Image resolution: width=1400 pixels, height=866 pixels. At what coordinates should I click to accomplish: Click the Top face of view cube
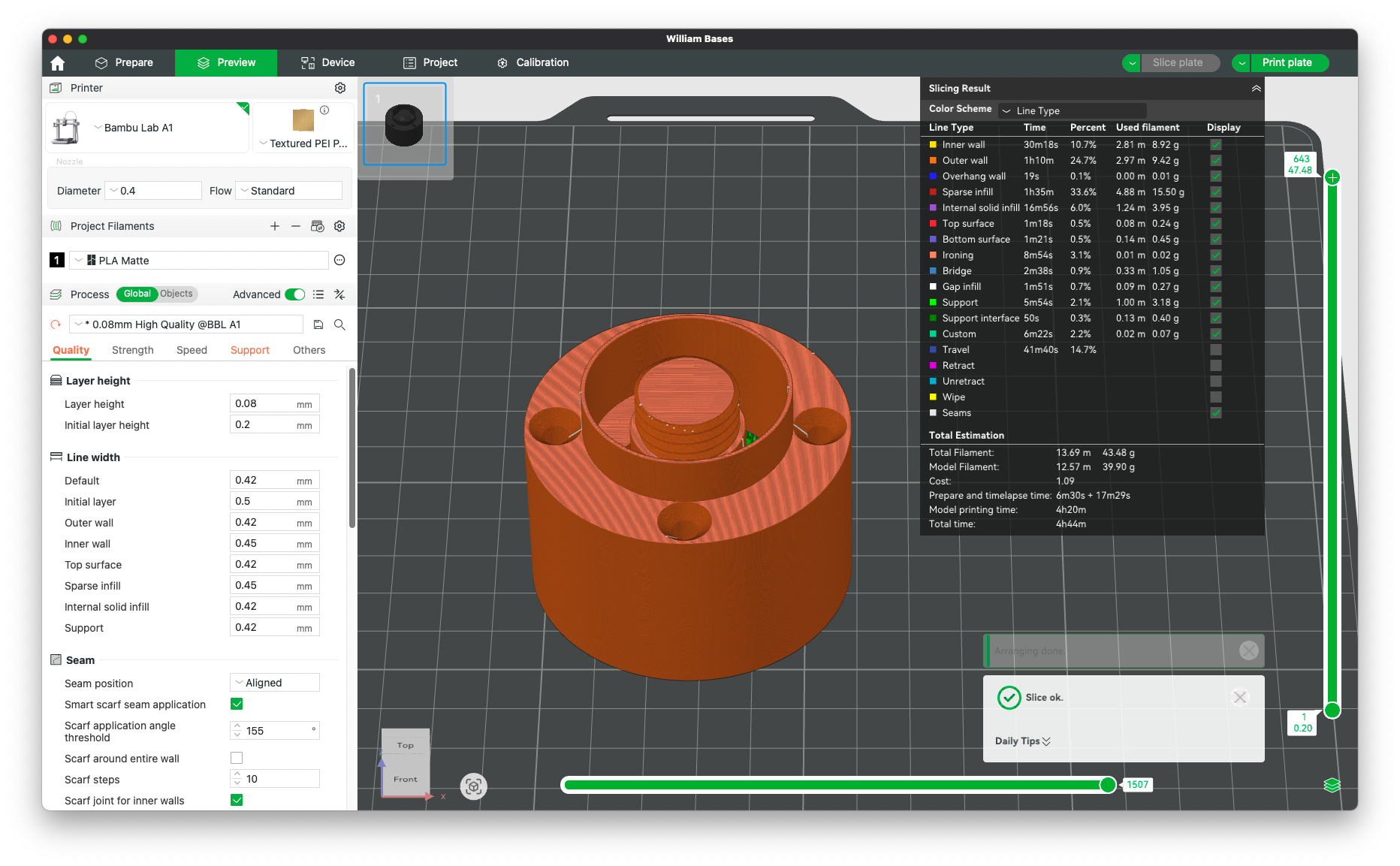(x=406, y=745)
